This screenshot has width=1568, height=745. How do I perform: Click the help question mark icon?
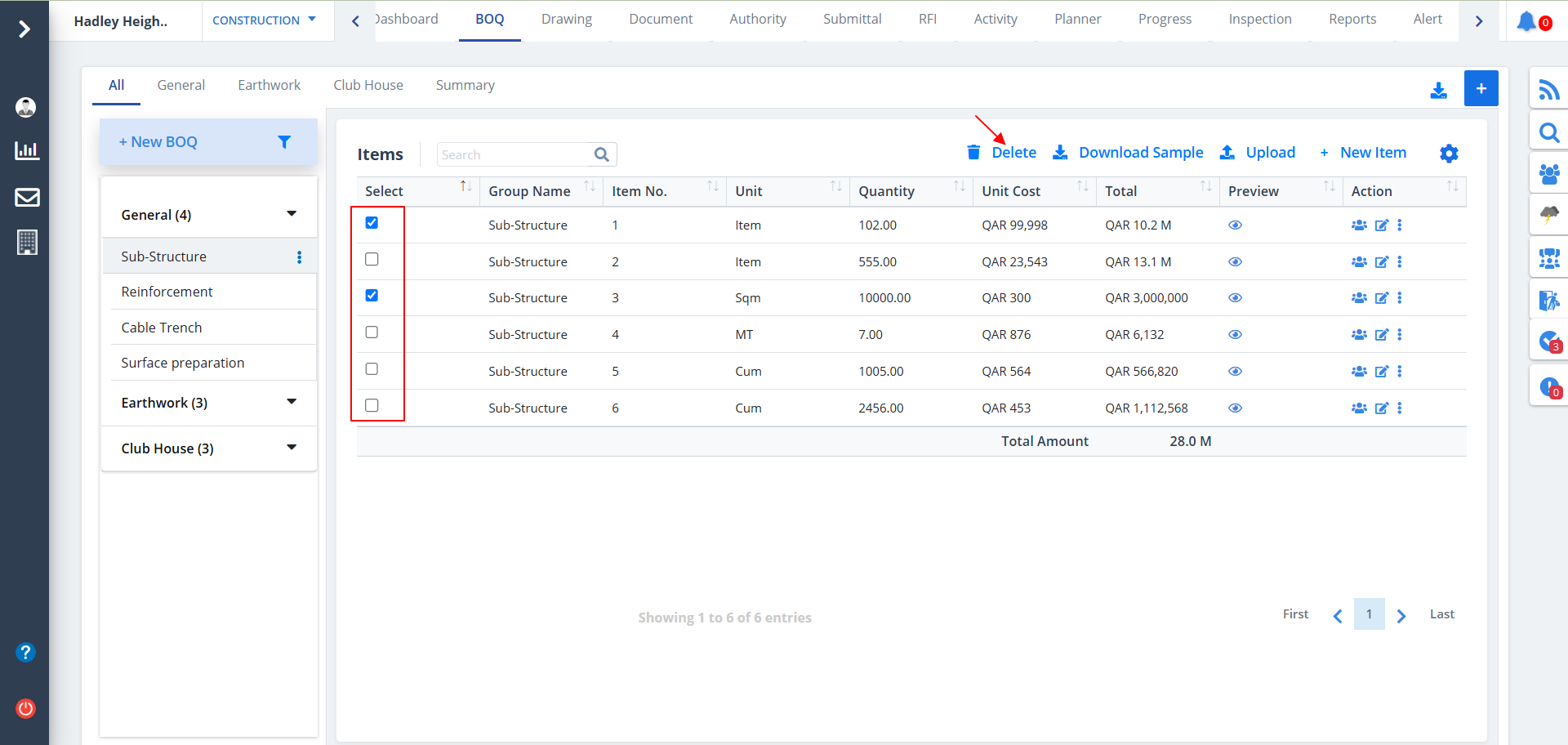click(x=26, y=652)
